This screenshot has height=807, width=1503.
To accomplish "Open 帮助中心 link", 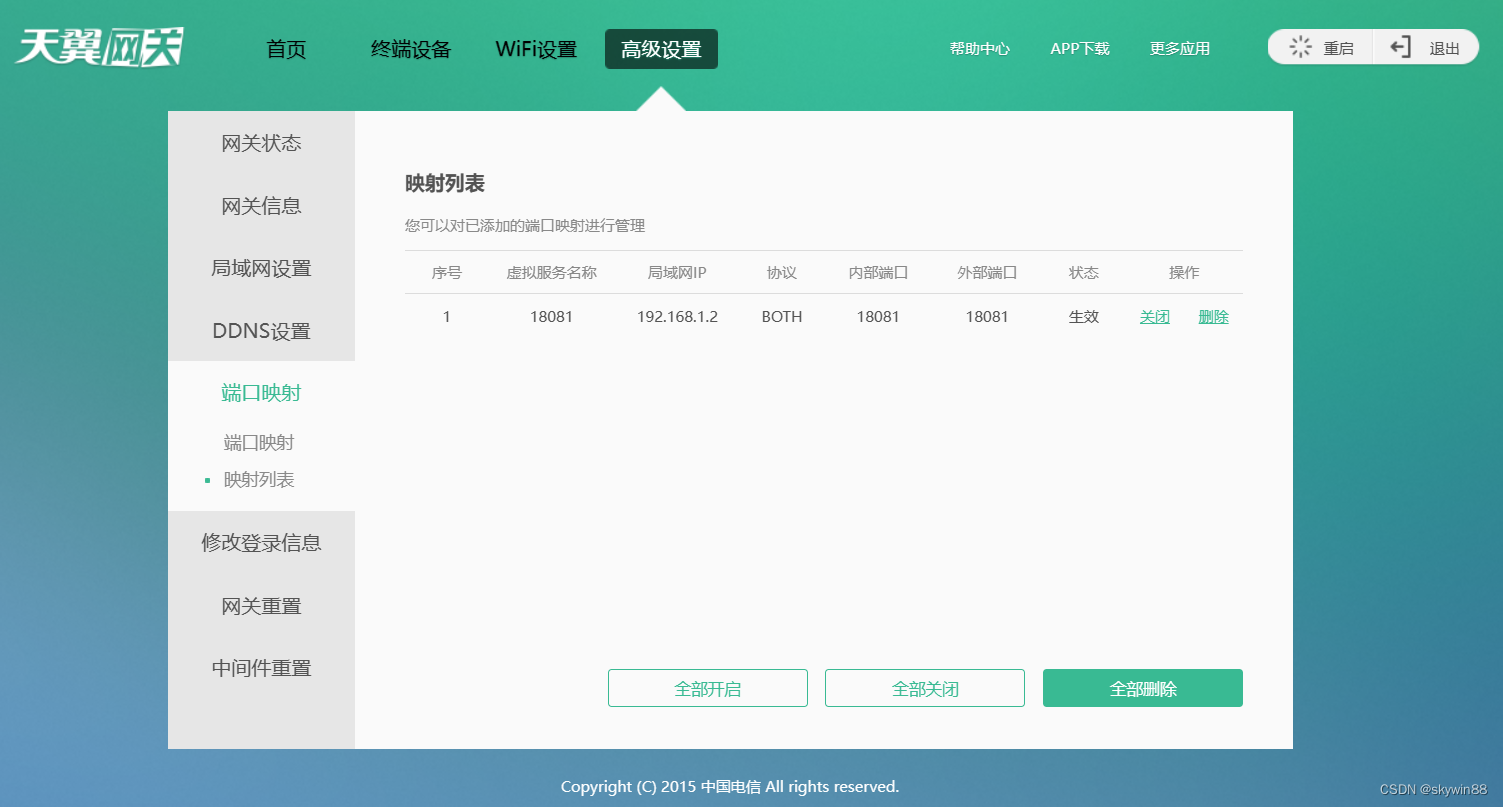I will [980, 48].
